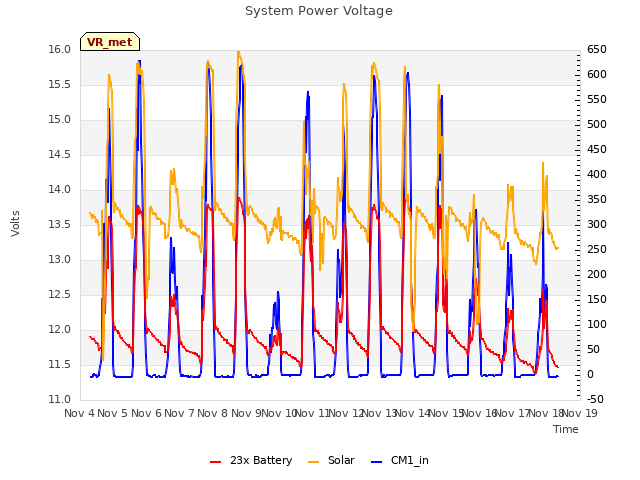This screenshot has height=480, width=640.
Task: Click the 16.0 left axis value
Action: [x=60, y=49]
